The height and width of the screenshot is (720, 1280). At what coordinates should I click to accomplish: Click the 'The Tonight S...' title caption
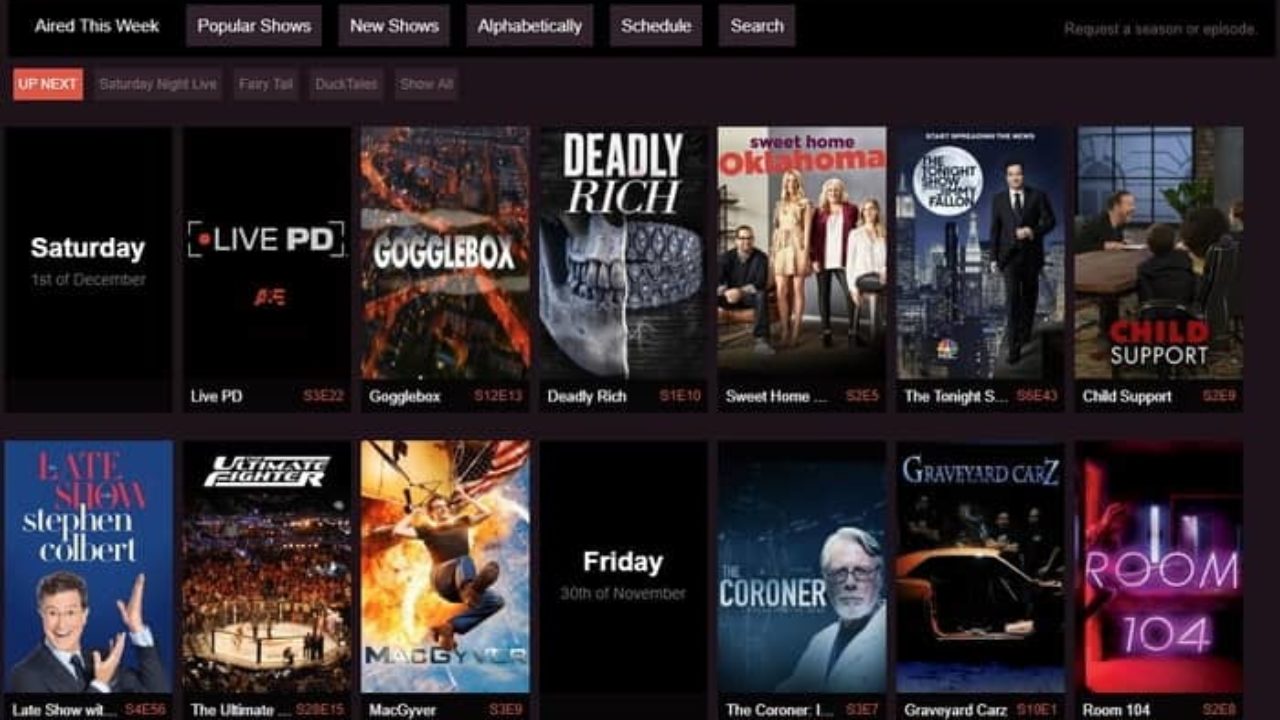pos(956,396)
